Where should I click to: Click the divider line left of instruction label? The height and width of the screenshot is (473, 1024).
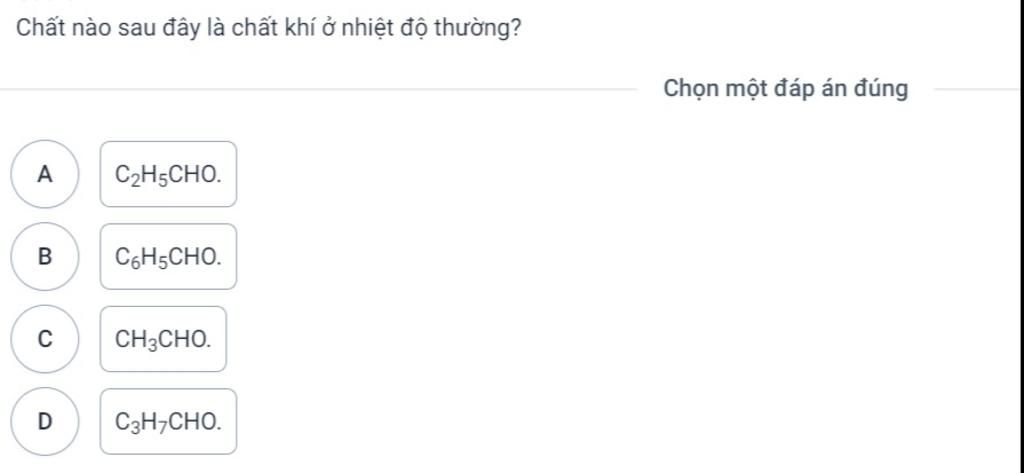320,90
